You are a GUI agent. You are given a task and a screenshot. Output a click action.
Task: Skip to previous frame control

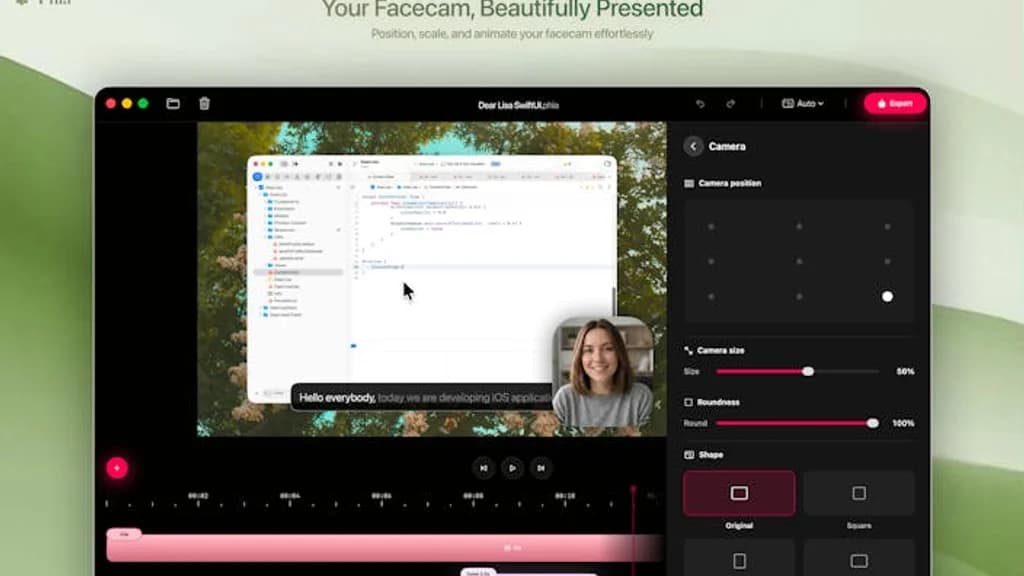[x=484, y=467]
